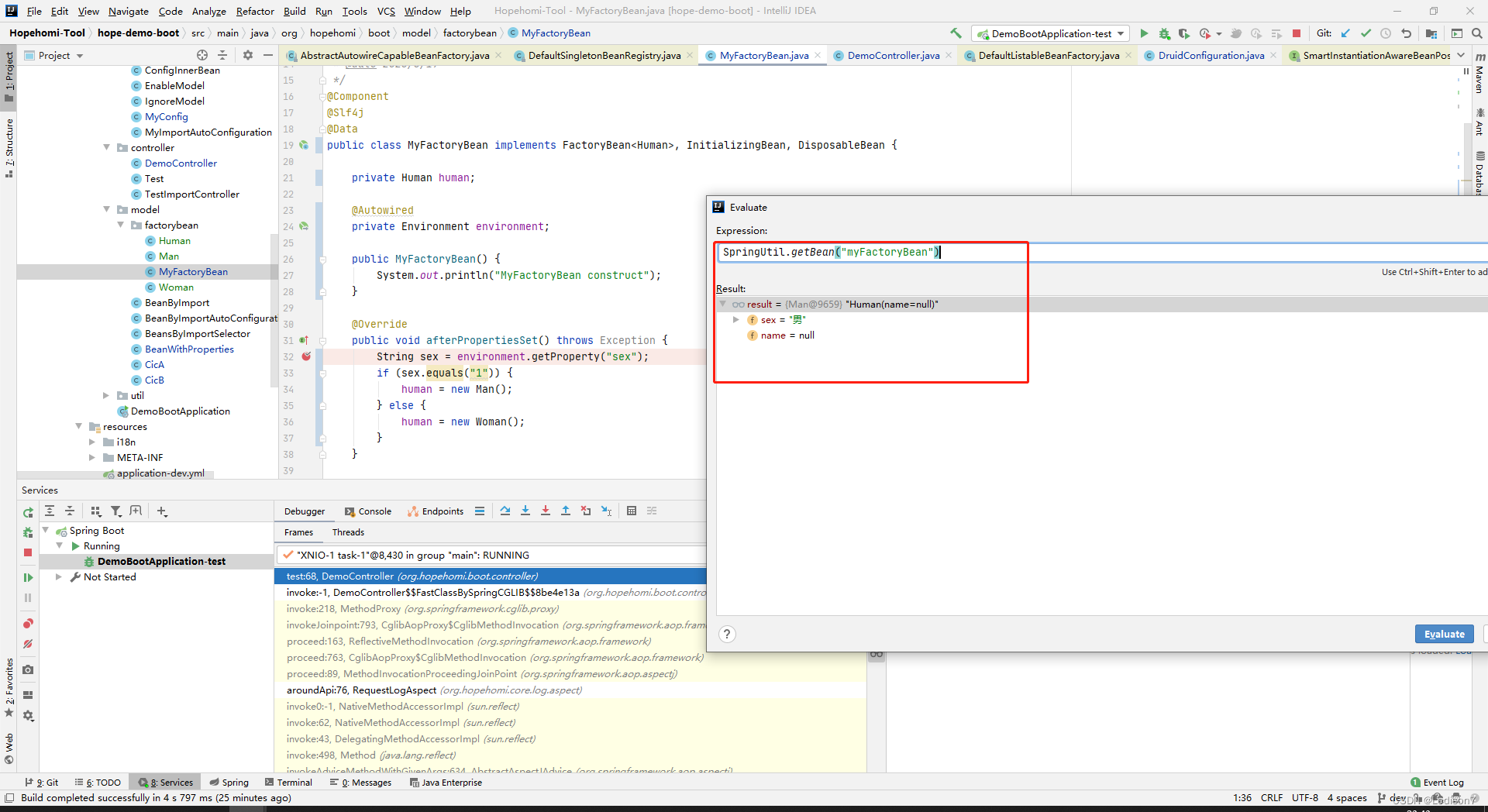This screenshot has height=812, width=1488.
Task: View breakpoints with double red dot icon
Action: point(28,624)
